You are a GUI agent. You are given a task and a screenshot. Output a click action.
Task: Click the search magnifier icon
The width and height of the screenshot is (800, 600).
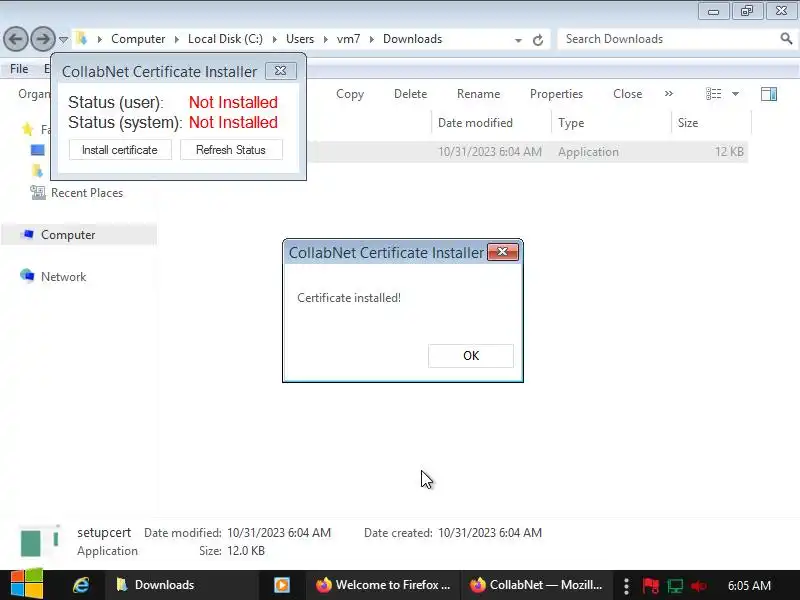click(786, 38)
